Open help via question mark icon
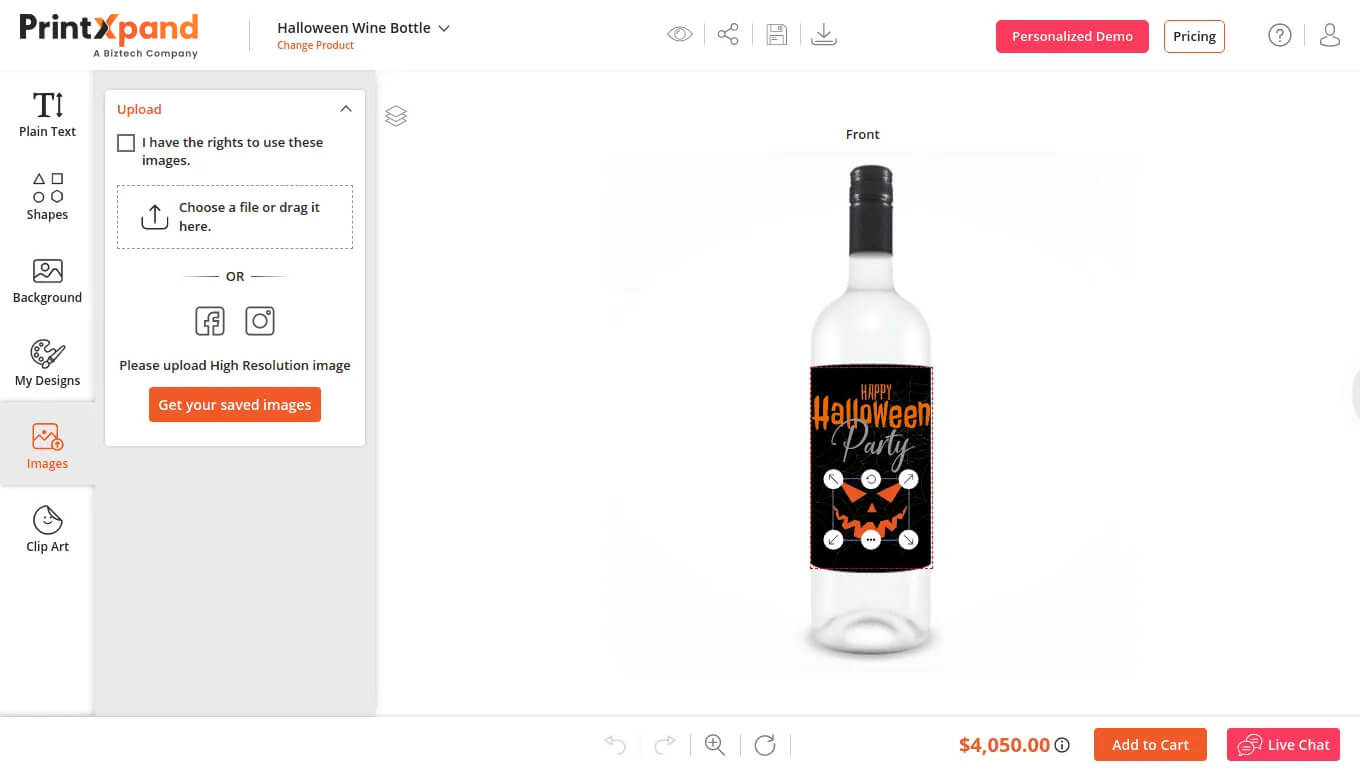Screen dimensions: 1360x772 click(1279, 36)
